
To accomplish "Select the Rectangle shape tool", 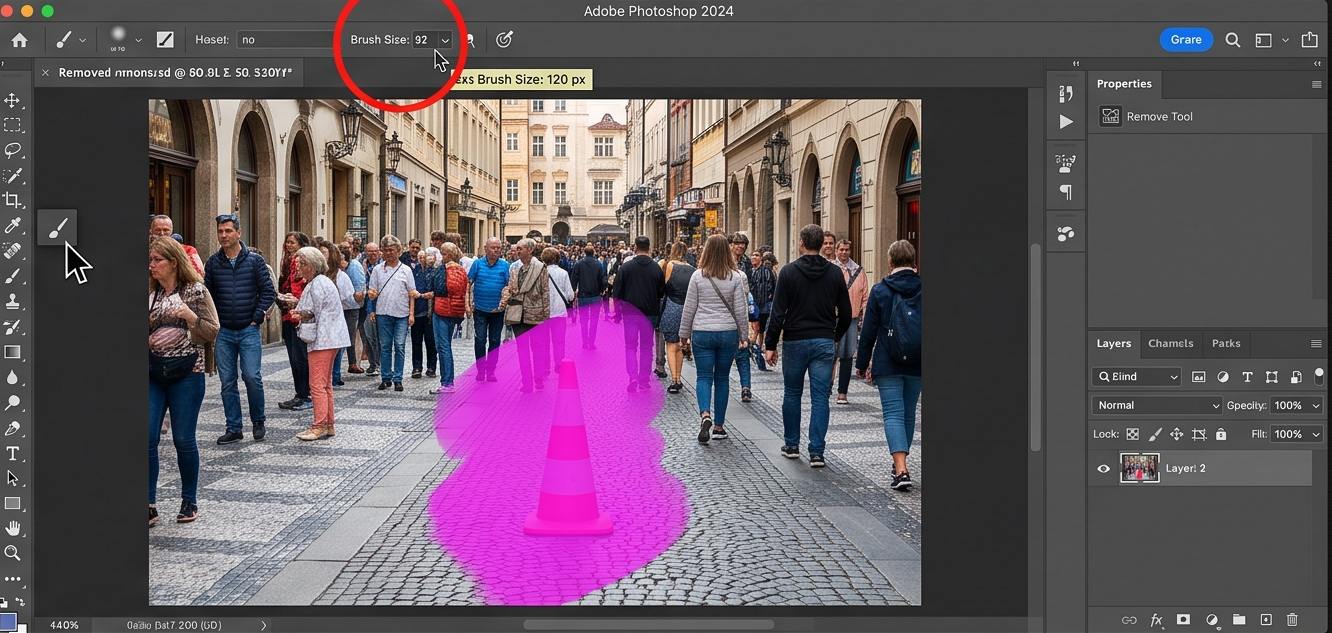I will point(12,503).
